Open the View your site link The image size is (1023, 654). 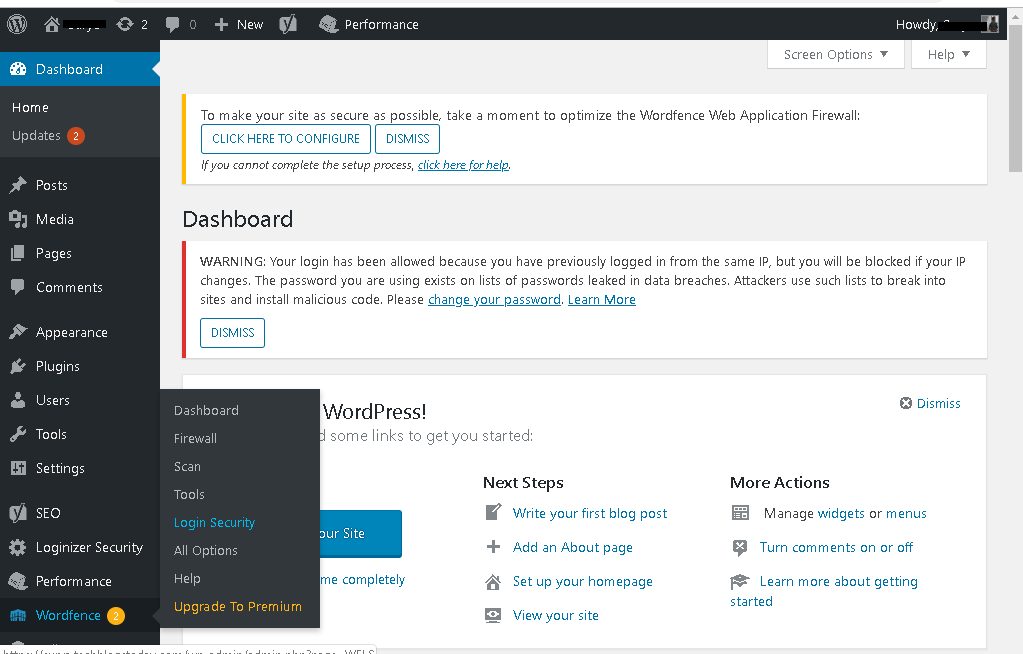click(556, 615)
